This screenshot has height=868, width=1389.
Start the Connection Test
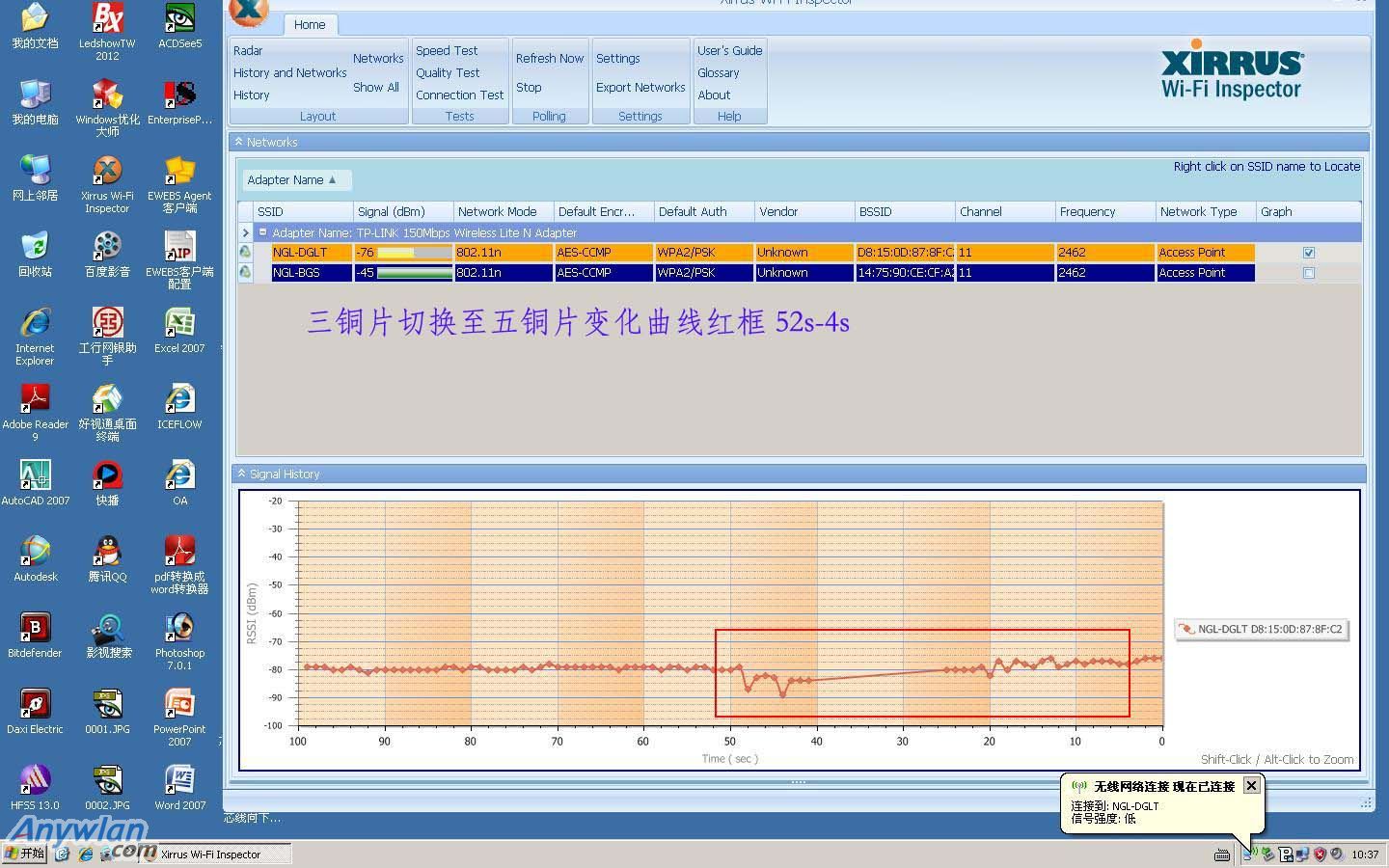point(459,95)
